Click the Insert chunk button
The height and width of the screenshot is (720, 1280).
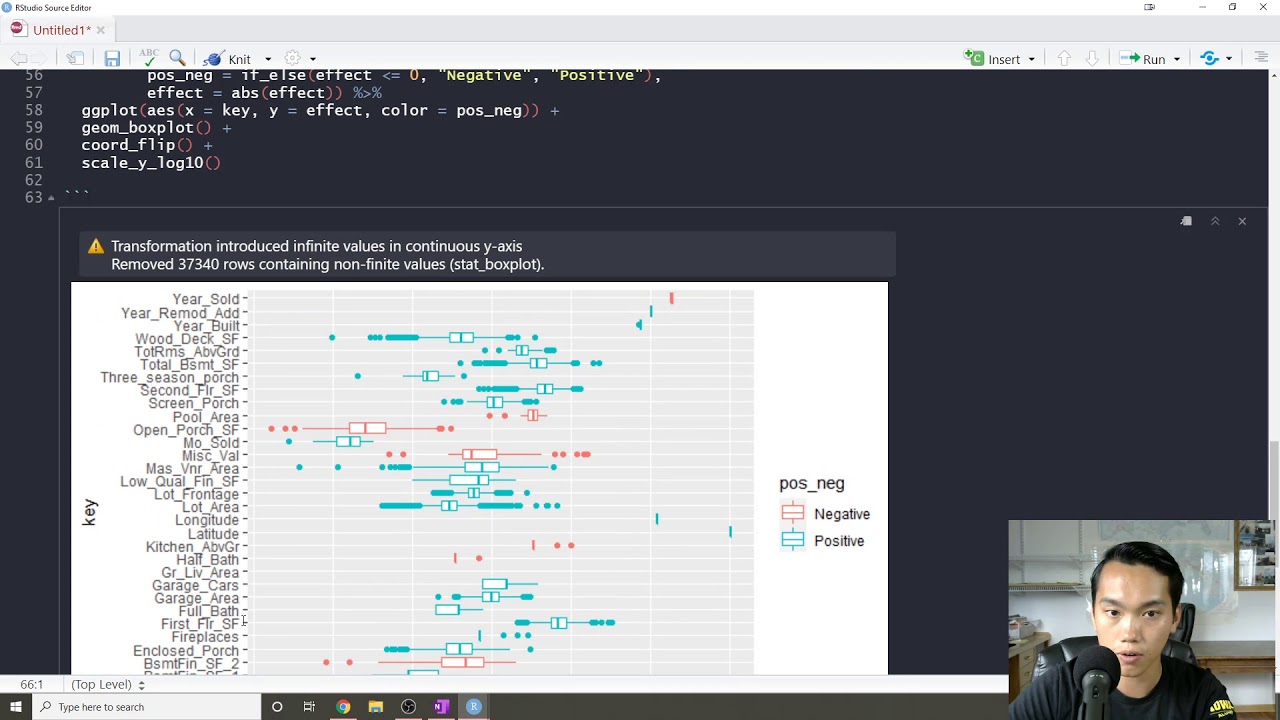click(993, 59)
